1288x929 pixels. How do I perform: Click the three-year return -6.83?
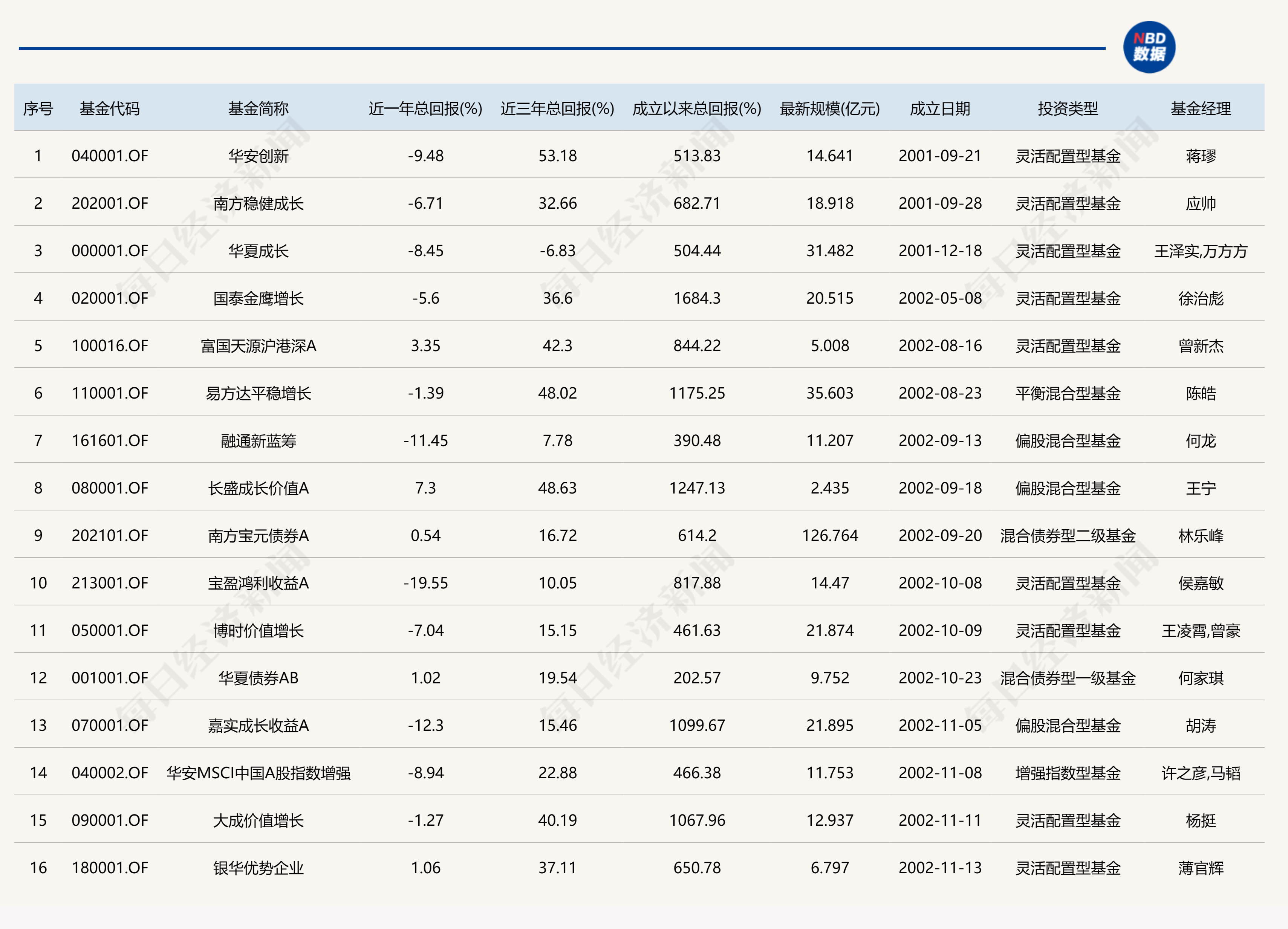[557, 251]
